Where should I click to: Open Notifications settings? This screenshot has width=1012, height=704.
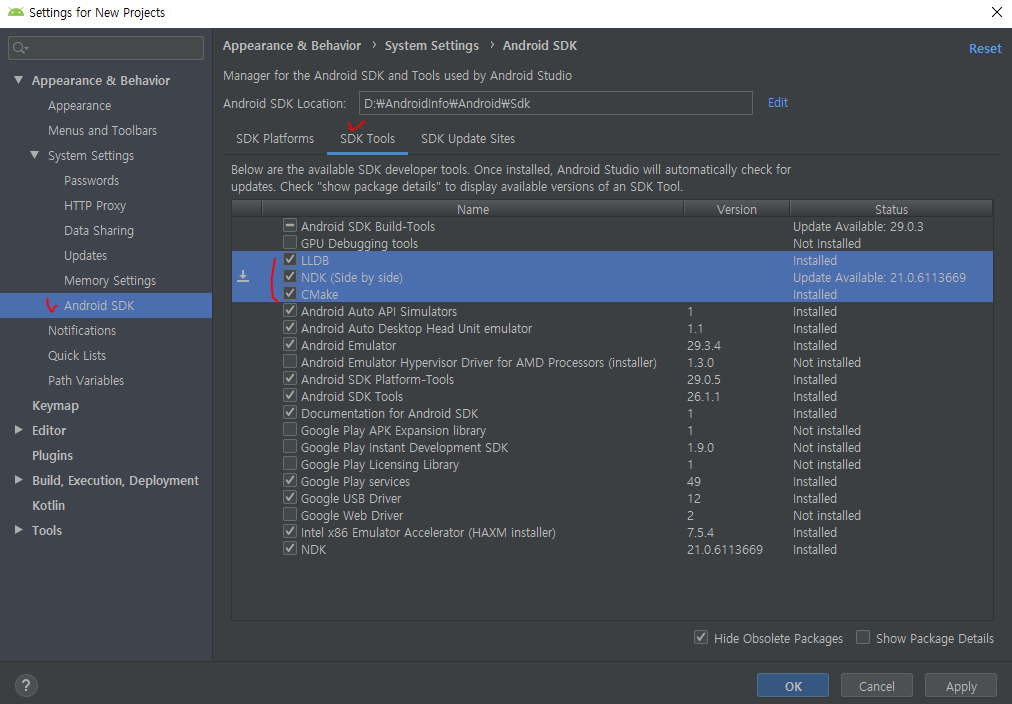tap(82, 330)
